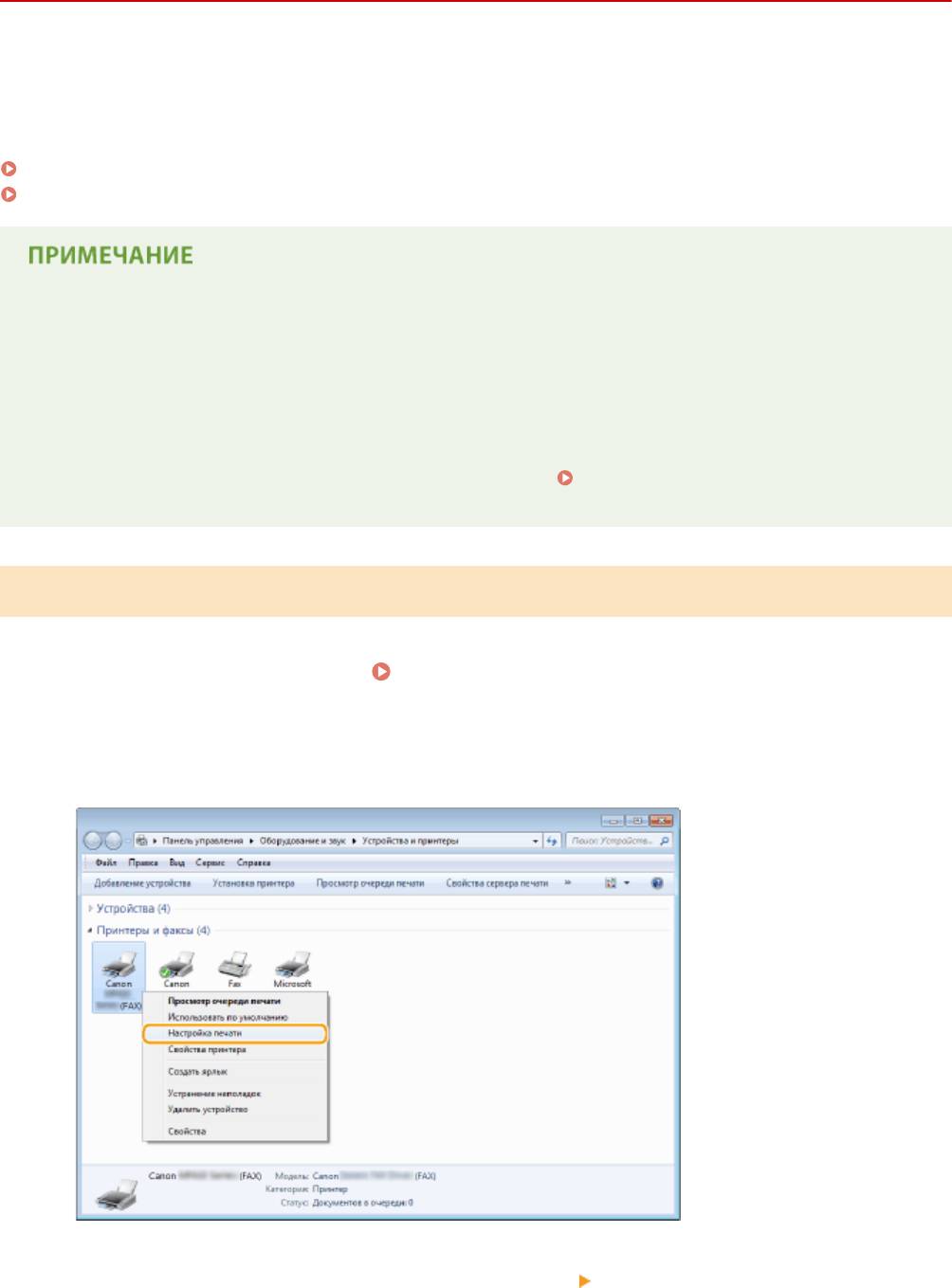Open the address bar history dropdown arrow

536,841
